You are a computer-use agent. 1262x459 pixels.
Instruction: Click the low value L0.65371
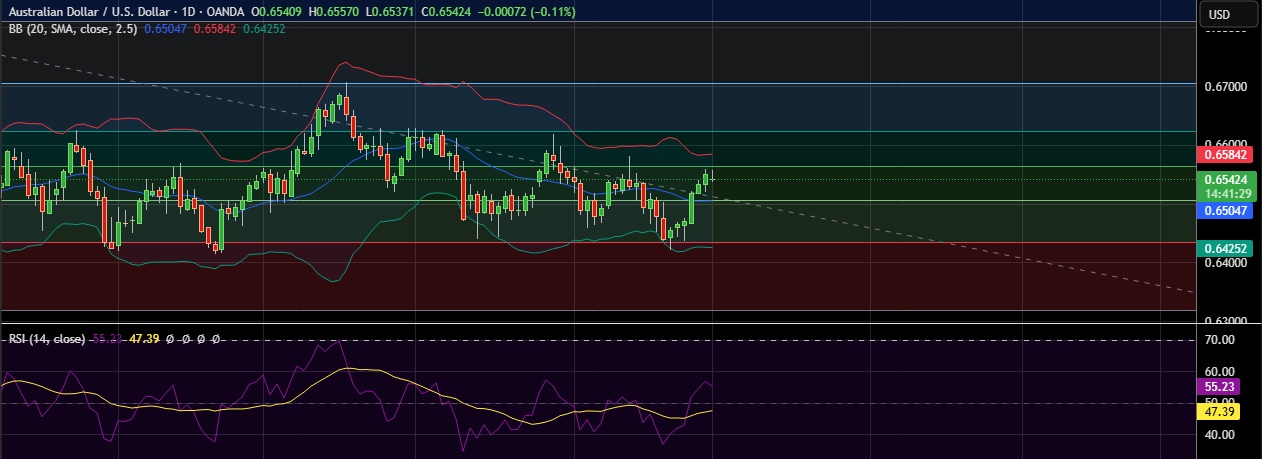pos(392,12)
